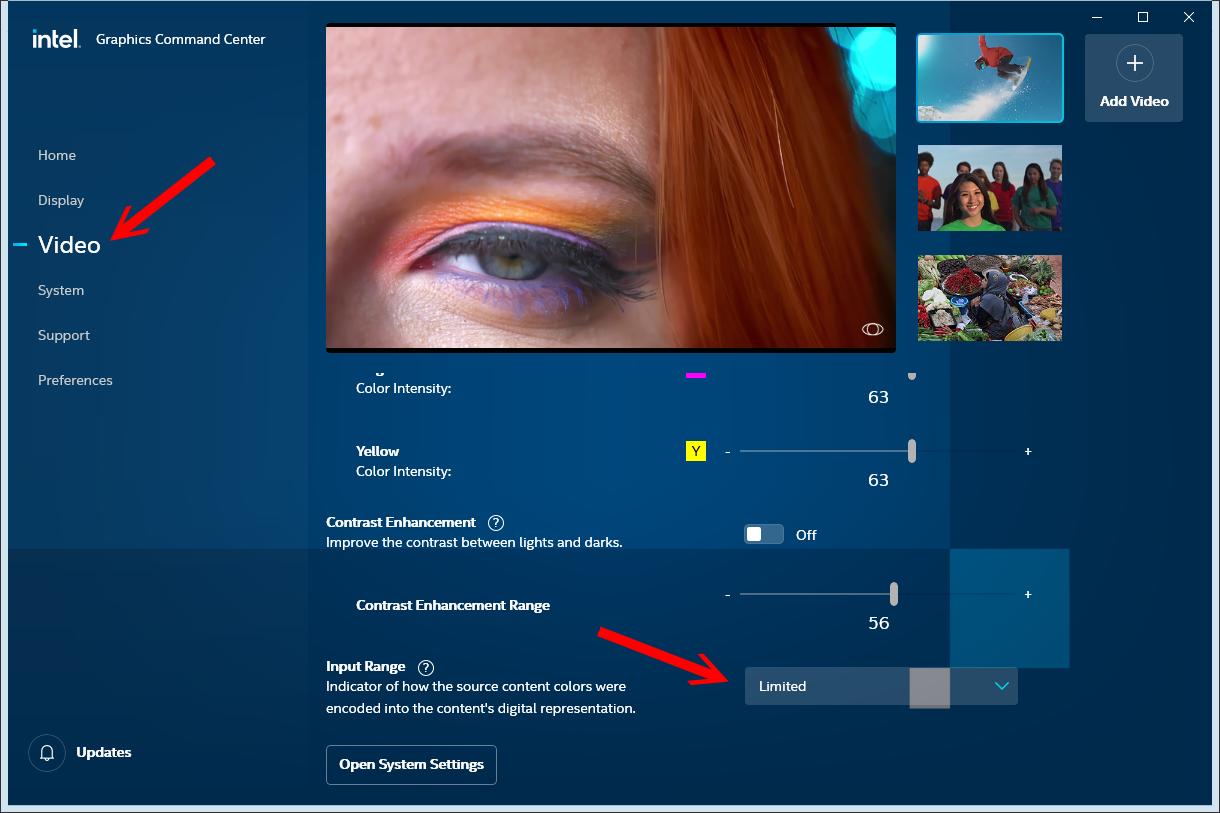Open Preferences in the sidebar
Screen dimensions: 1220x813
click(75, 380)
